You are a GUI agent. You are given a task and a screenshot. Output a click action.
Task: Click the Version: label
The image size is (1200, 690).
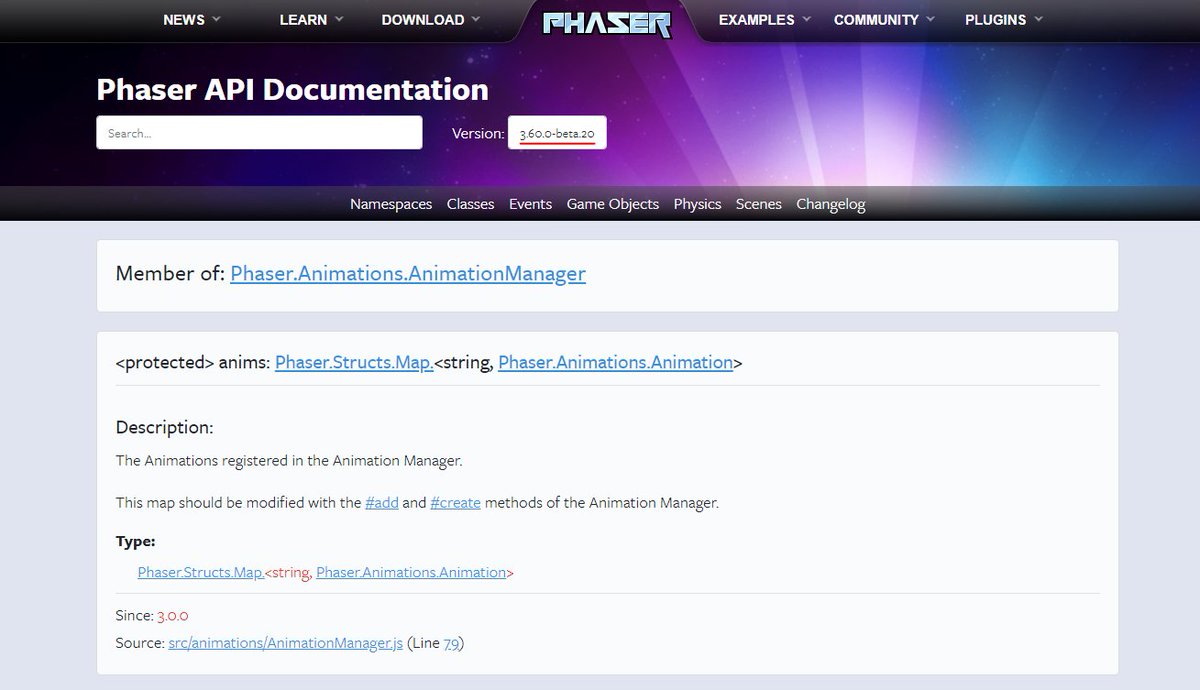[x=478, y=133]
